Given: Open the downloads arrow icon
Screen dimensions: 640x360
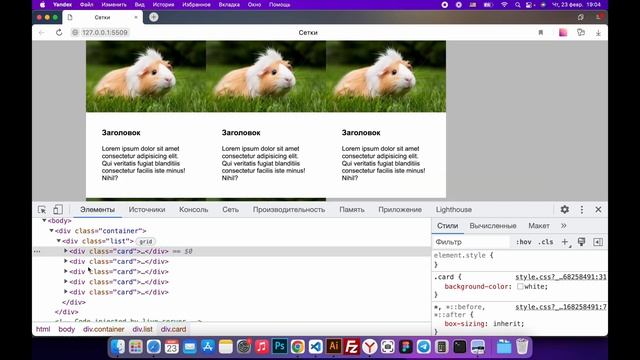Looking at the screenshot, I should 598,33.
